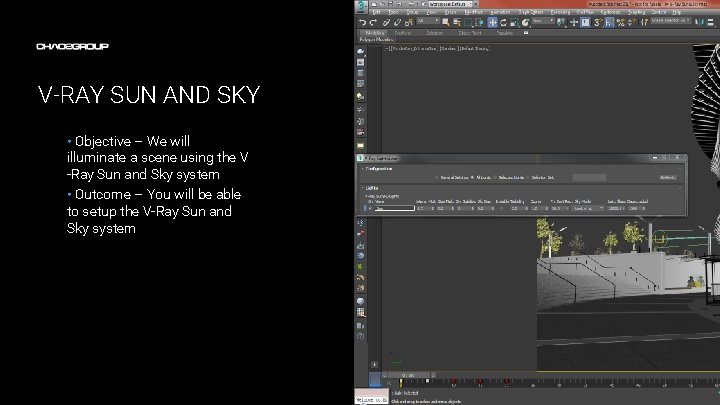
Task: Switch to the Populate ribbon tab
Action: click(x=505, y=33)
